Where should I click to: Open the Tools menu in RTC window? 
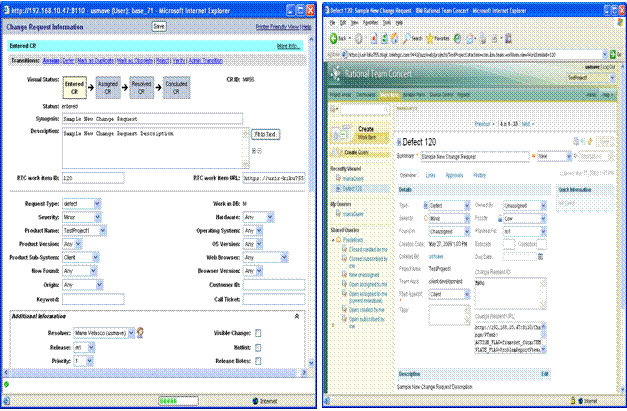pos(386,23)
